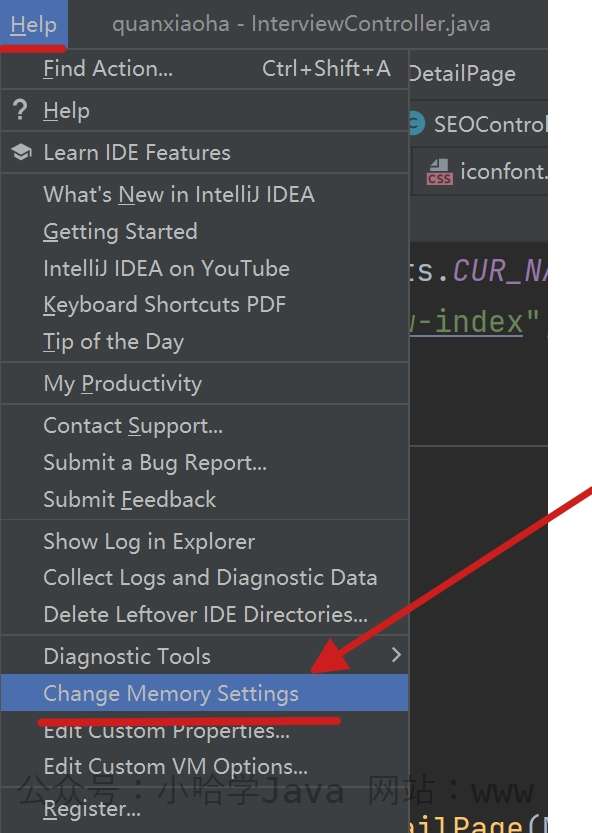Screen dimensions: 592x833
Task: Click the graduation cap Learn icon
Action: coord(21,152)
